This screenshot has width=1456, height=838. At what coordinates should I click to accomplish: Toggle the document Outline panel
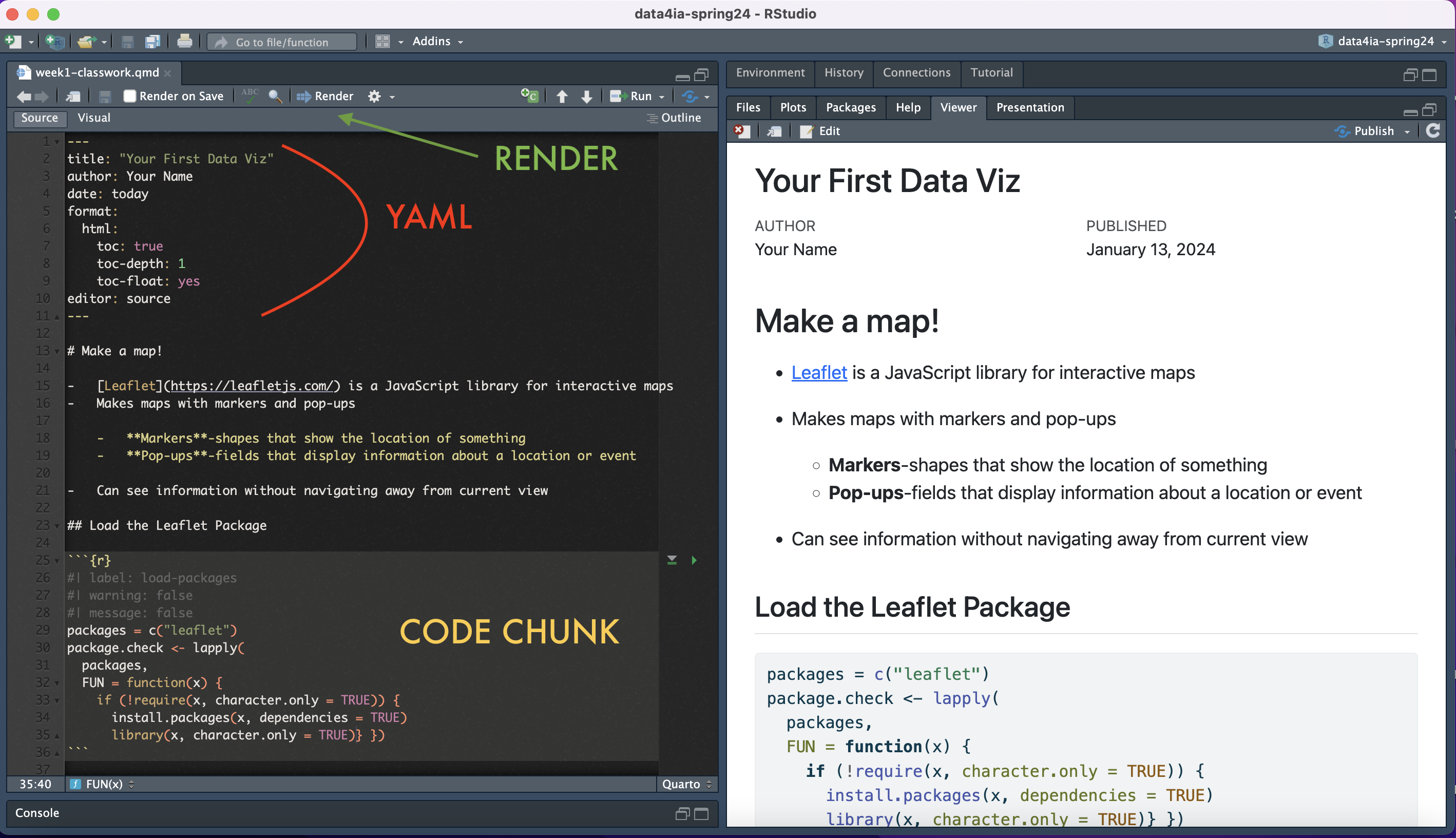674,118
